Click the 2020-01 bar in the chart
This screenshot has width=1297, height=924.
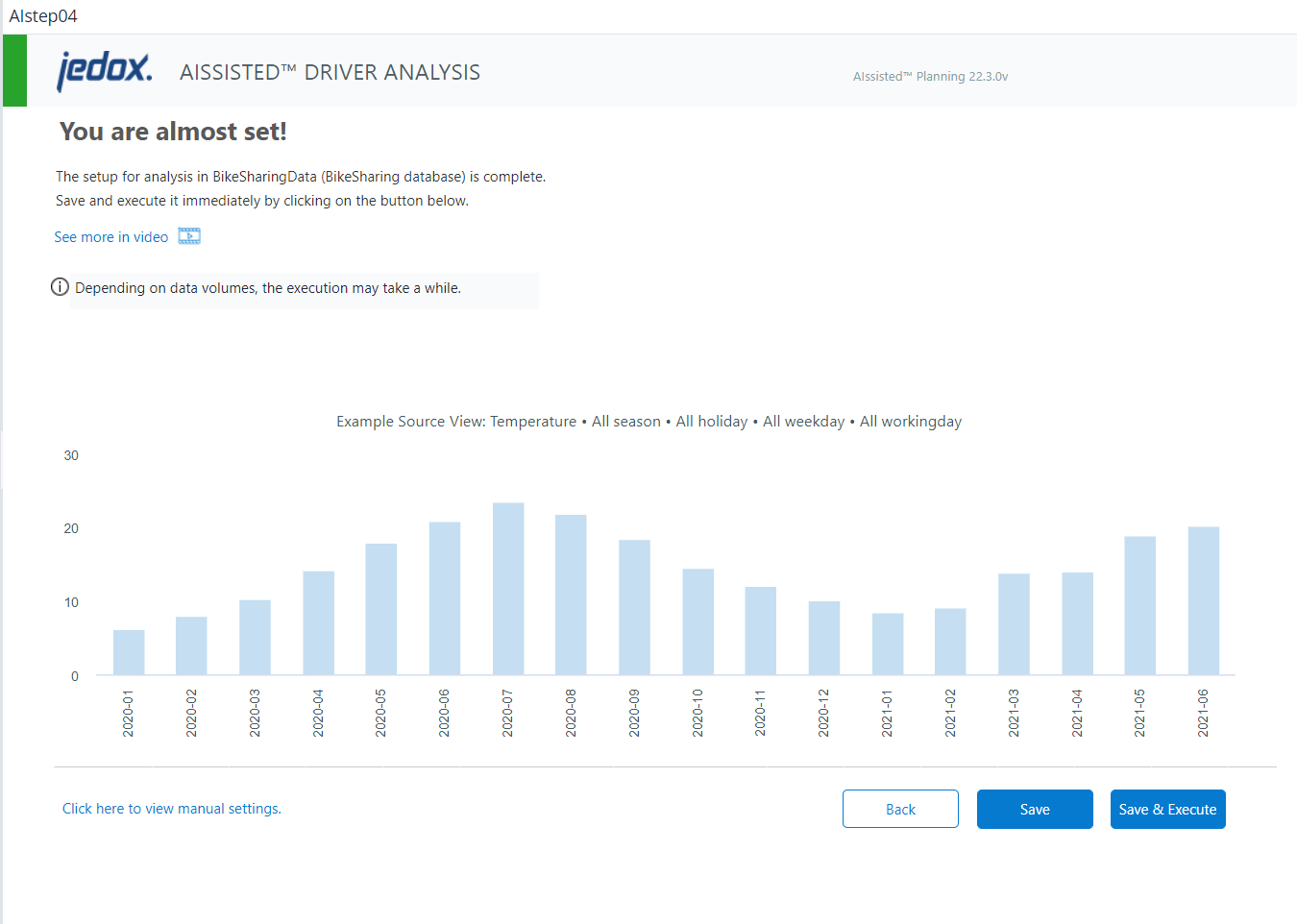129,652
